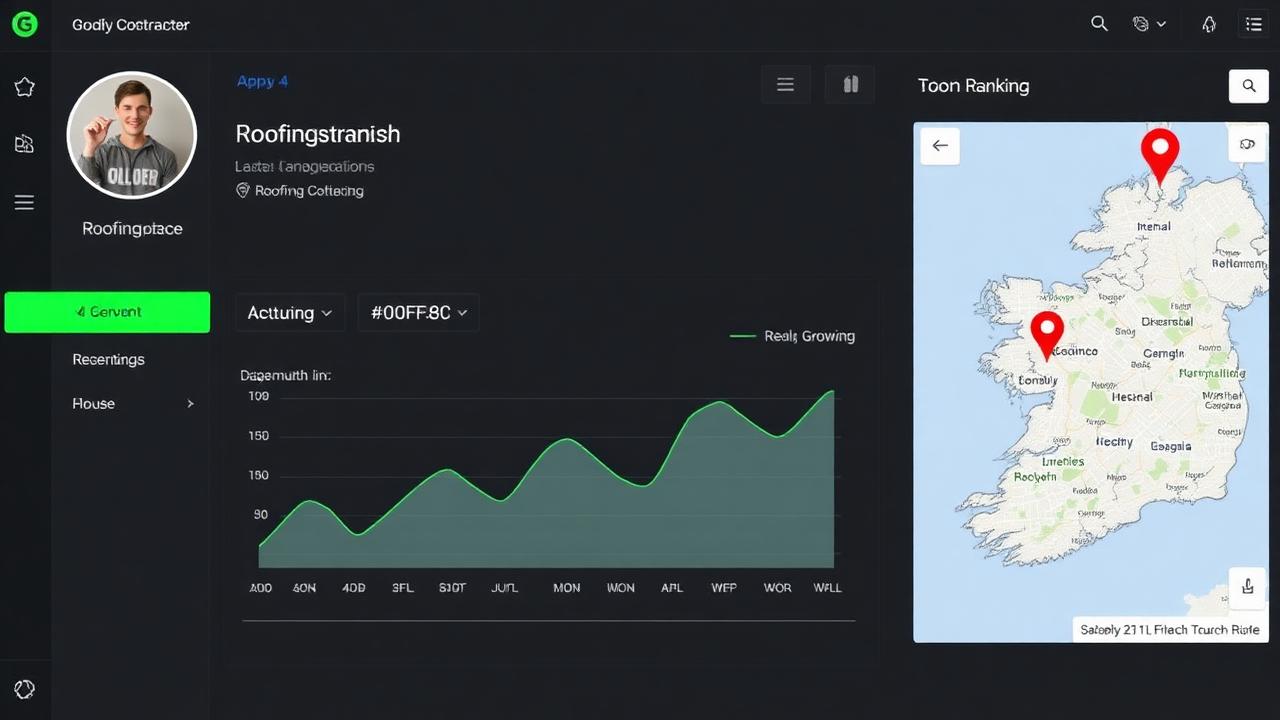Screen dimensions: 1280x720
Task: Click the Roofingptace profile name
Action: 132,229
